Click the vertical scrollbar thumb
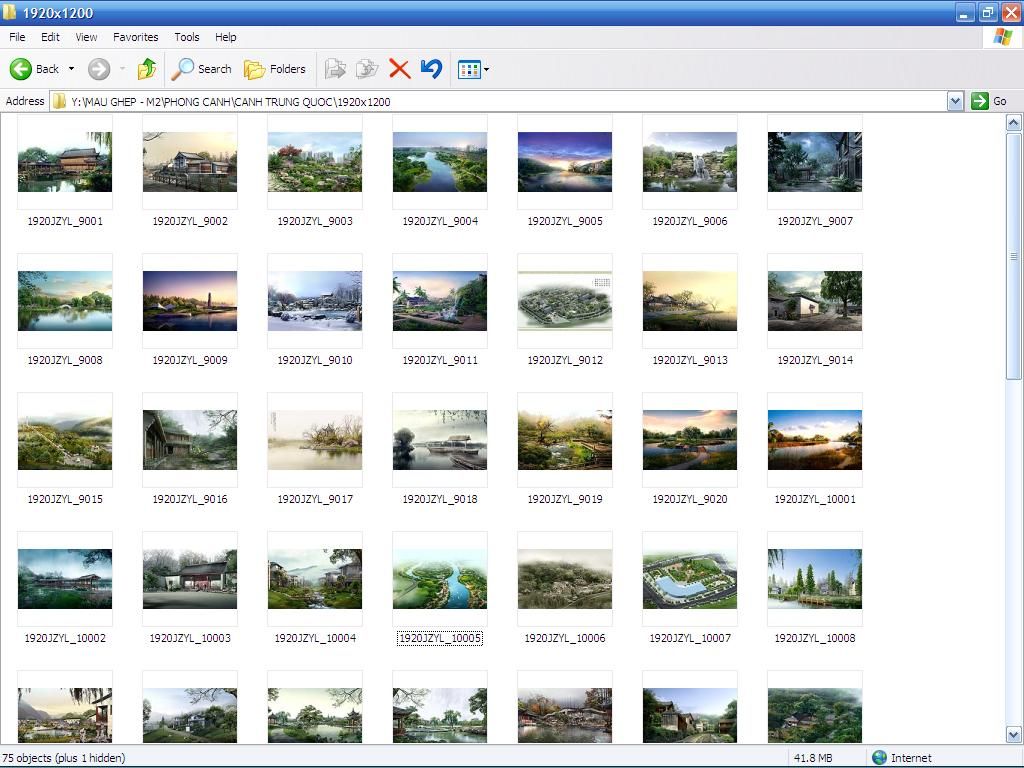 [x=1014, y=256]
